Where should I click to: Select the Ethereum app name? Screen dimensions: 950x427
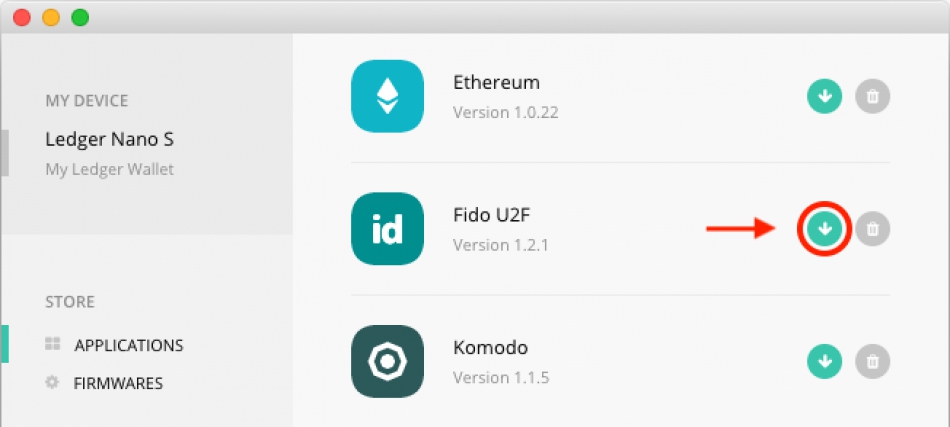click(496, 82)
